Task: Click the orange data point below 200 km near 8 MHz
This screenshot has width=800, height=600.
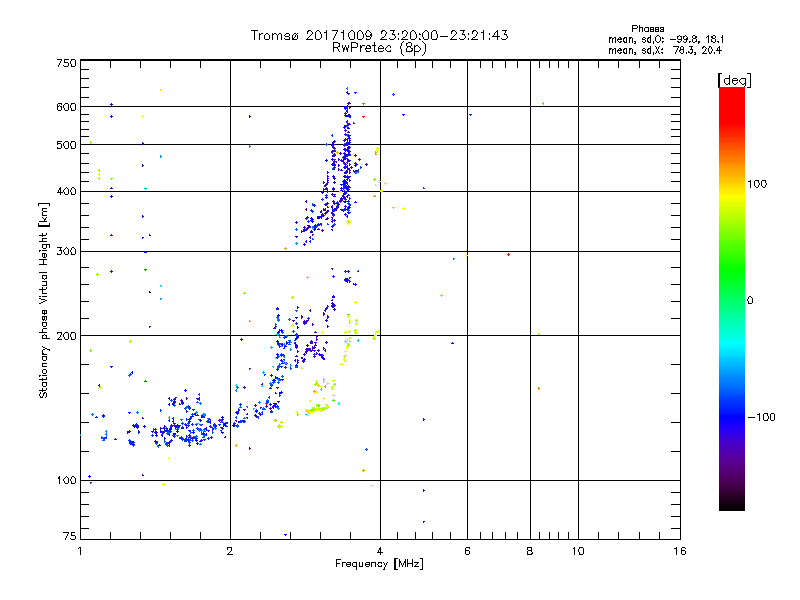Action: 539,389
